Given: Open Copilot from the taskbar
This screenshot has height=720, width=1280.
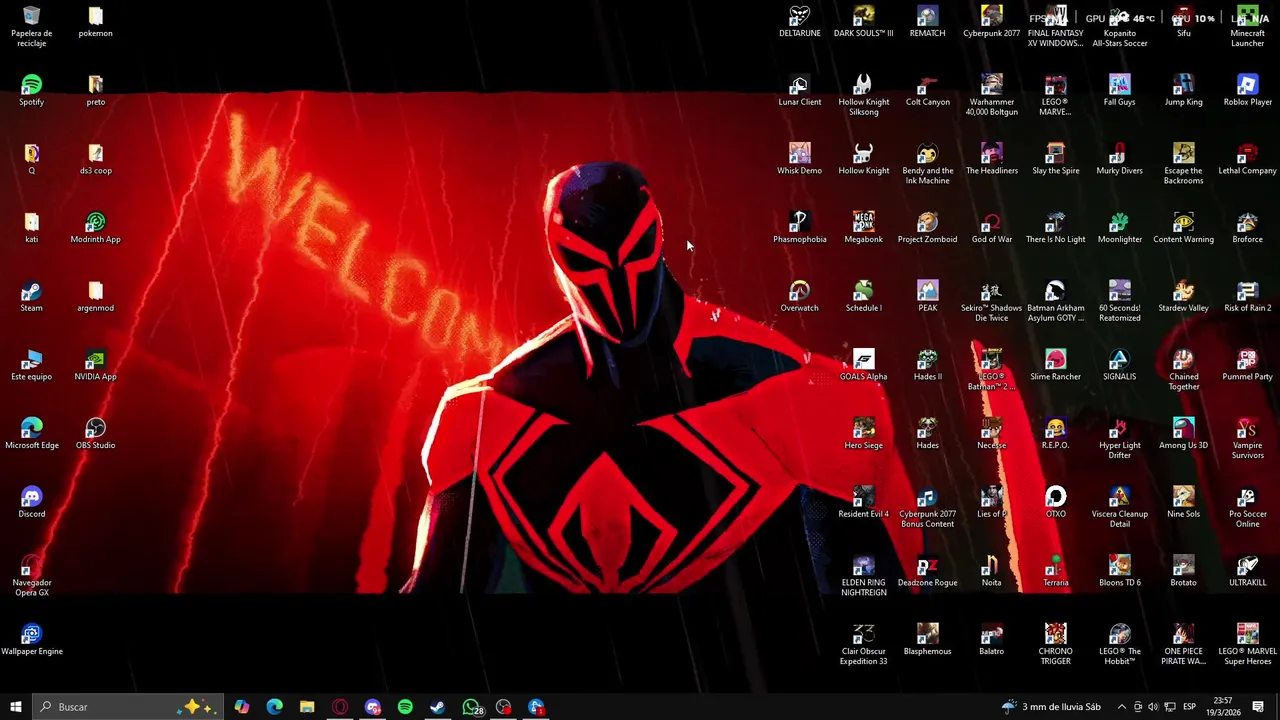Looking at the screenshot, I should 242,707.
